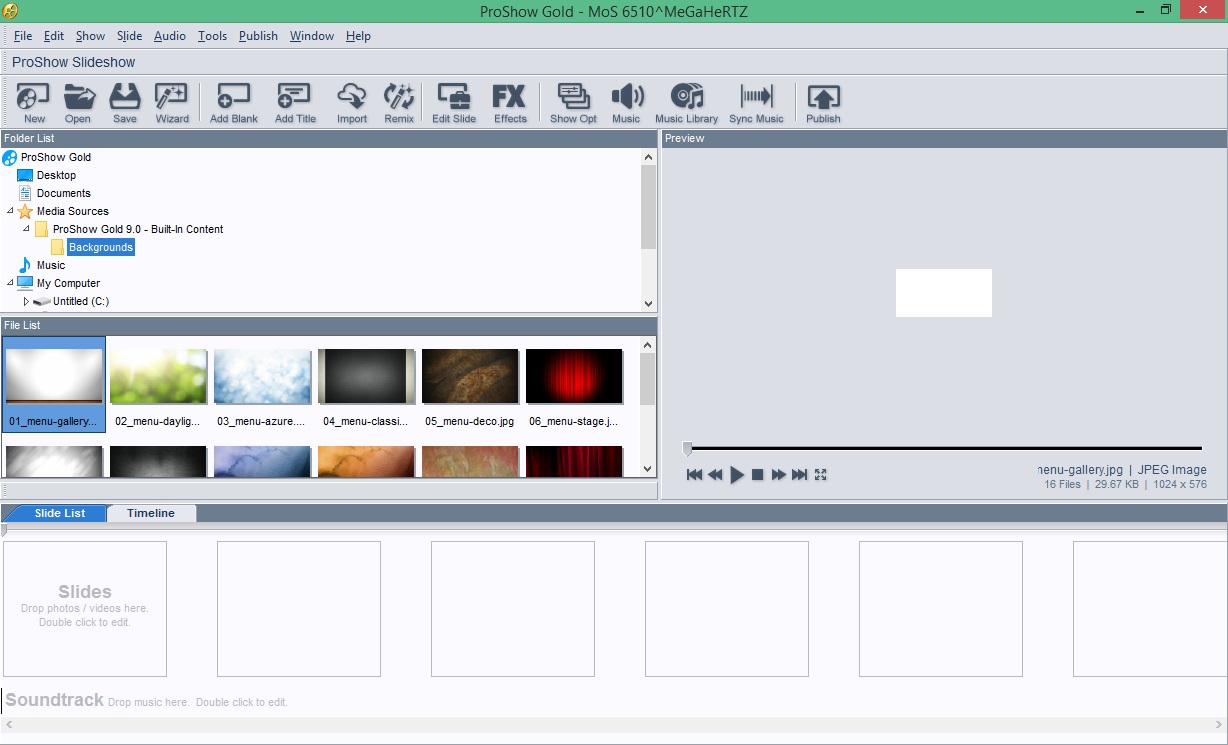Click the Sync Music icon

(x=756, y=103)
